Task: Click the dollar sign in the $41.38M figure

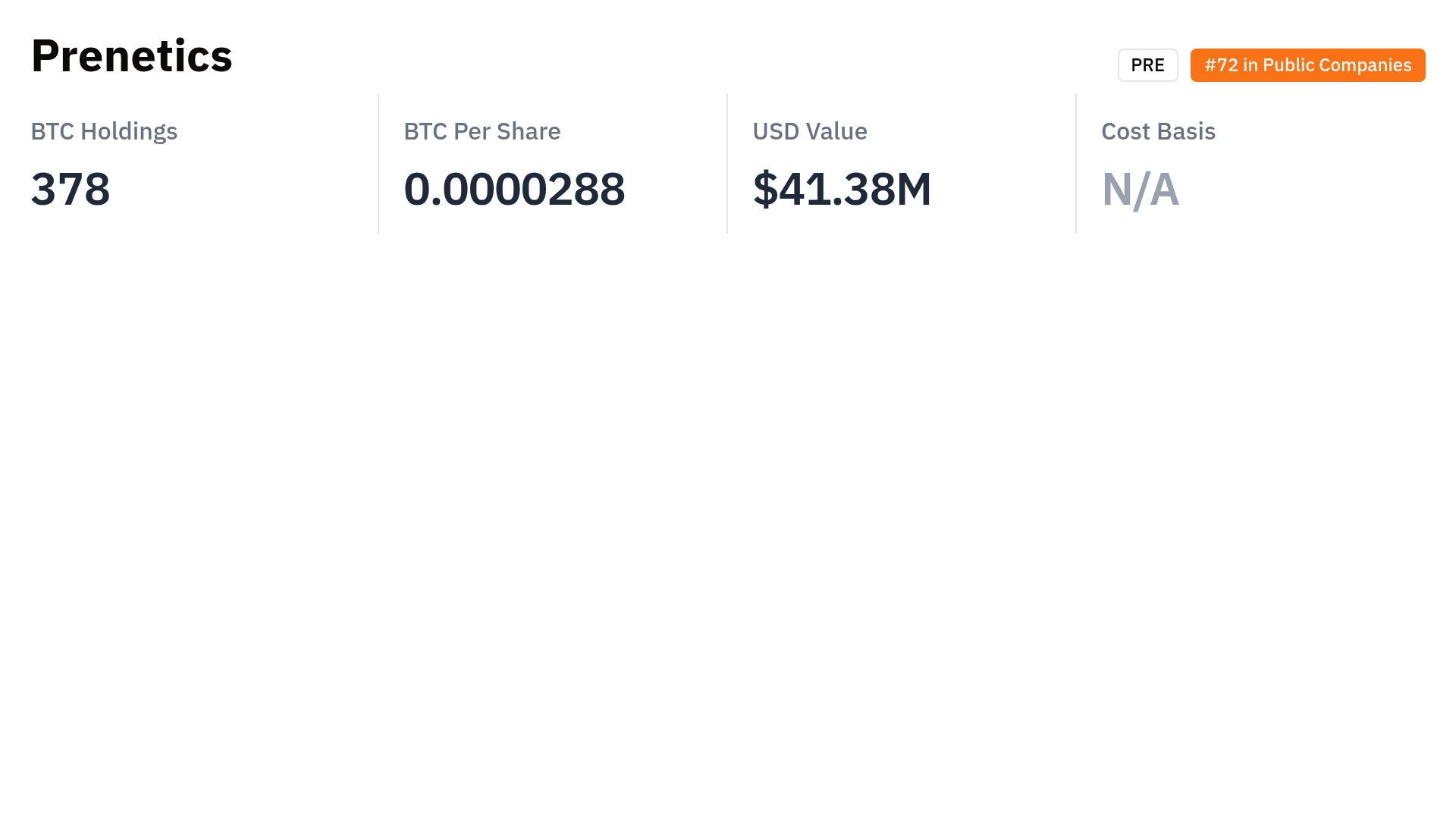Action: (x=764, y=189)
